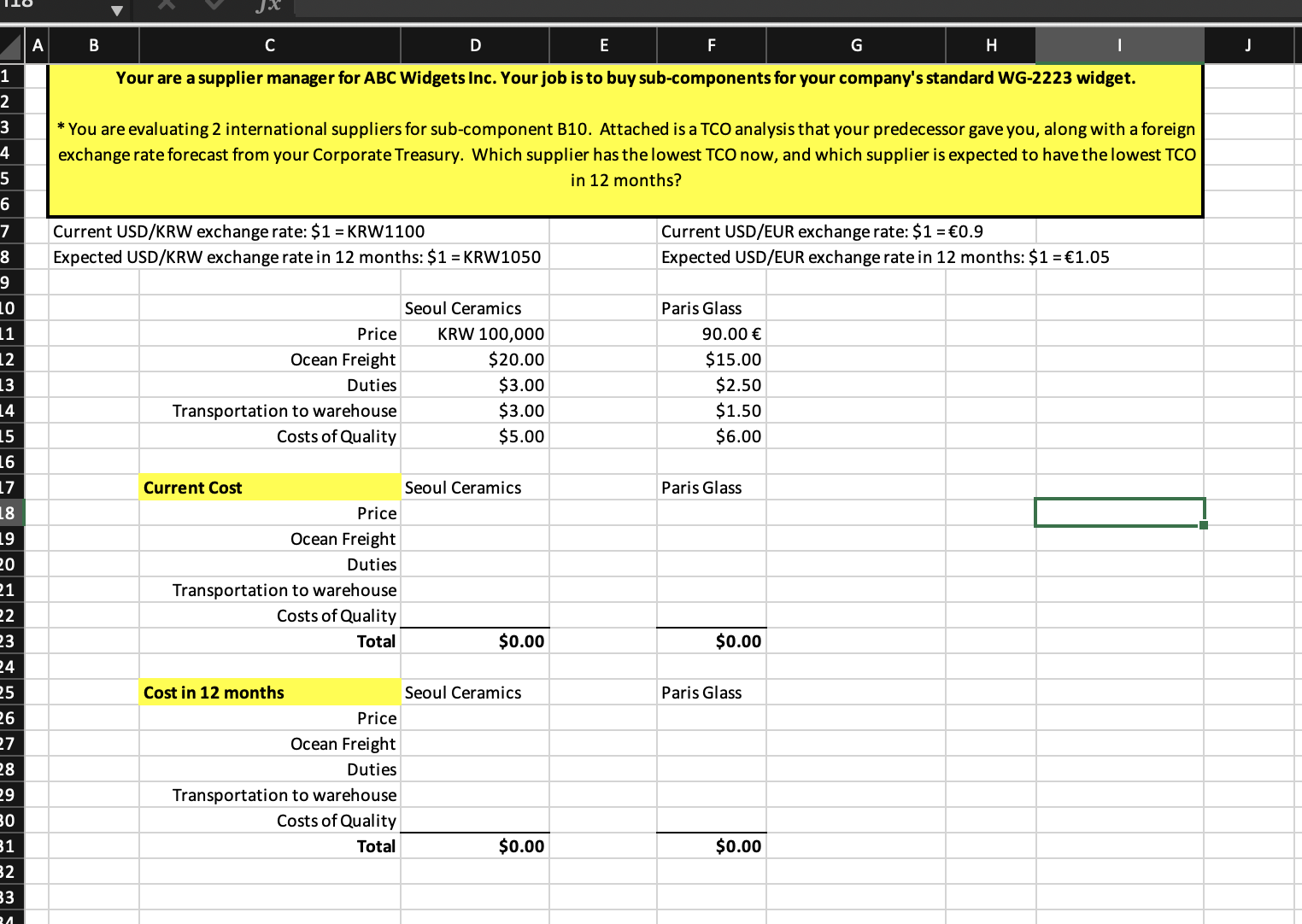Select the '$6.00' costs of quality cell

[x=712, y=436]
